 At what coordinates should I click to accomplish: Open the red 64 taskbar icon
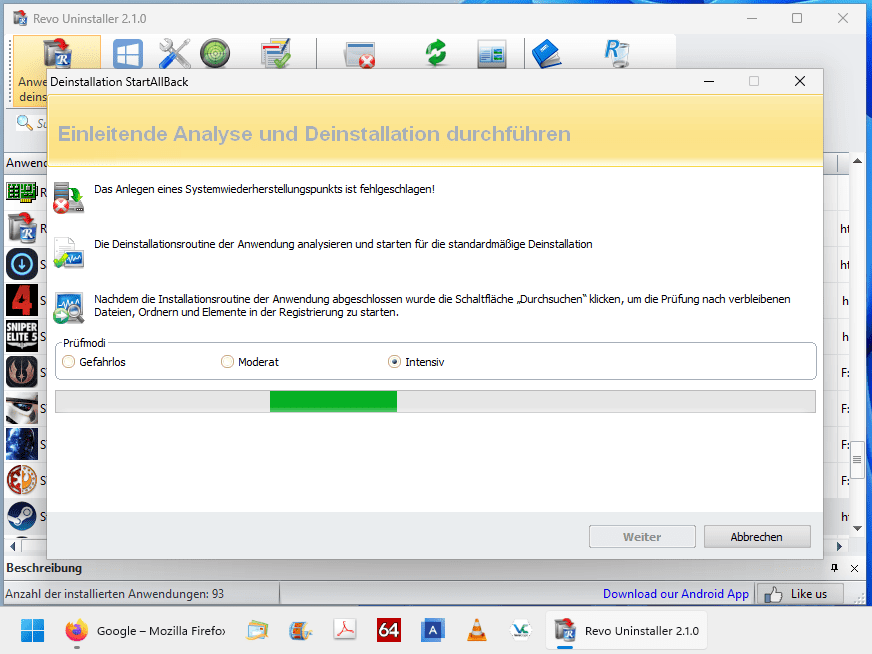389,630
